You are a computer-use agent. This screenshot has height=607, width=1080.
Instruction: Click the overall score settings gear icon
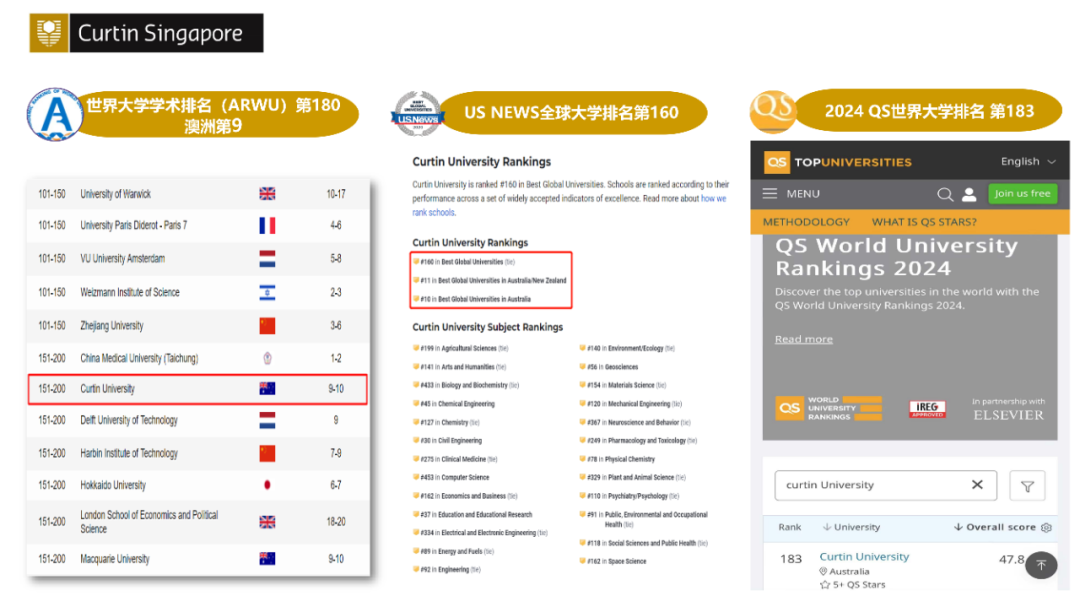coord(1046,527)
